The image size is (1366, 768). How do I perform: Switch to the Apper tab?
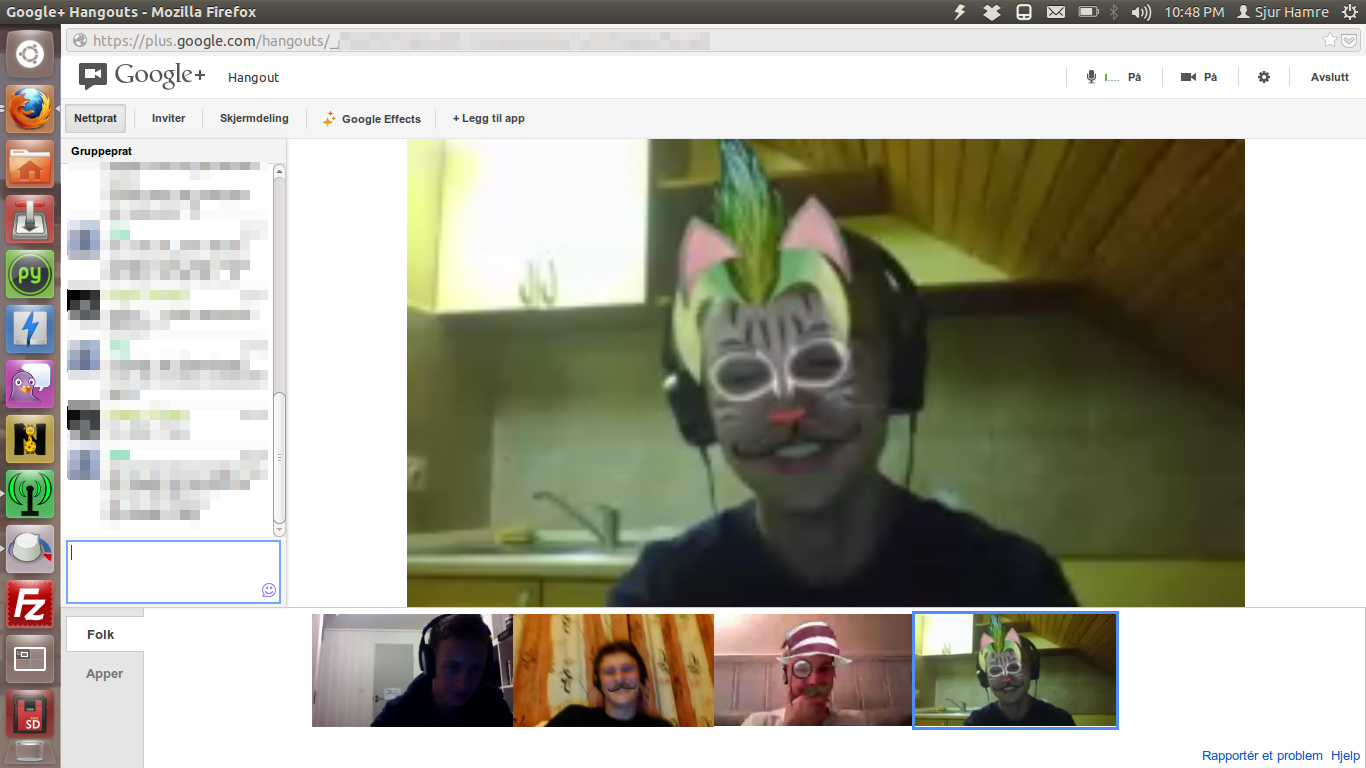point(104,673)
